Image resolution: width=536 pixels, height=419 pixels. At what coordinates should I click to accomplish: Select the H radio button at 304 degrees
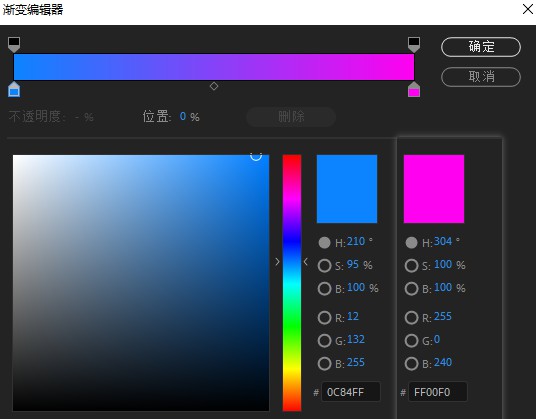411,243
